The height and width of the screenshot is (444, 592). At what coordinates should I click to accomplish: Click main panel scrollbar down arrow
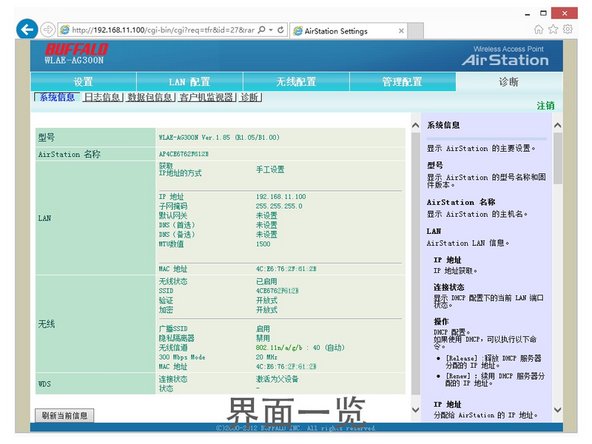tap(415, 410)
